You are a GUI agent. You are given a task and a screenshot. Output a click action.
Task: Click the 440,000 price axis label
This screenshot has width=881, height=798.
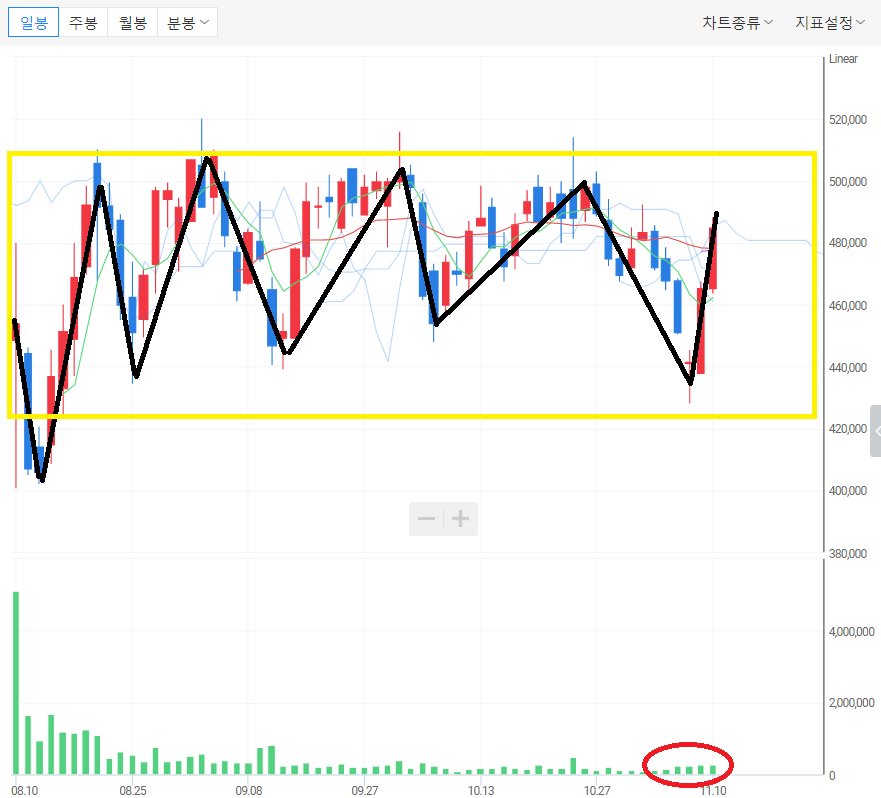848,368
